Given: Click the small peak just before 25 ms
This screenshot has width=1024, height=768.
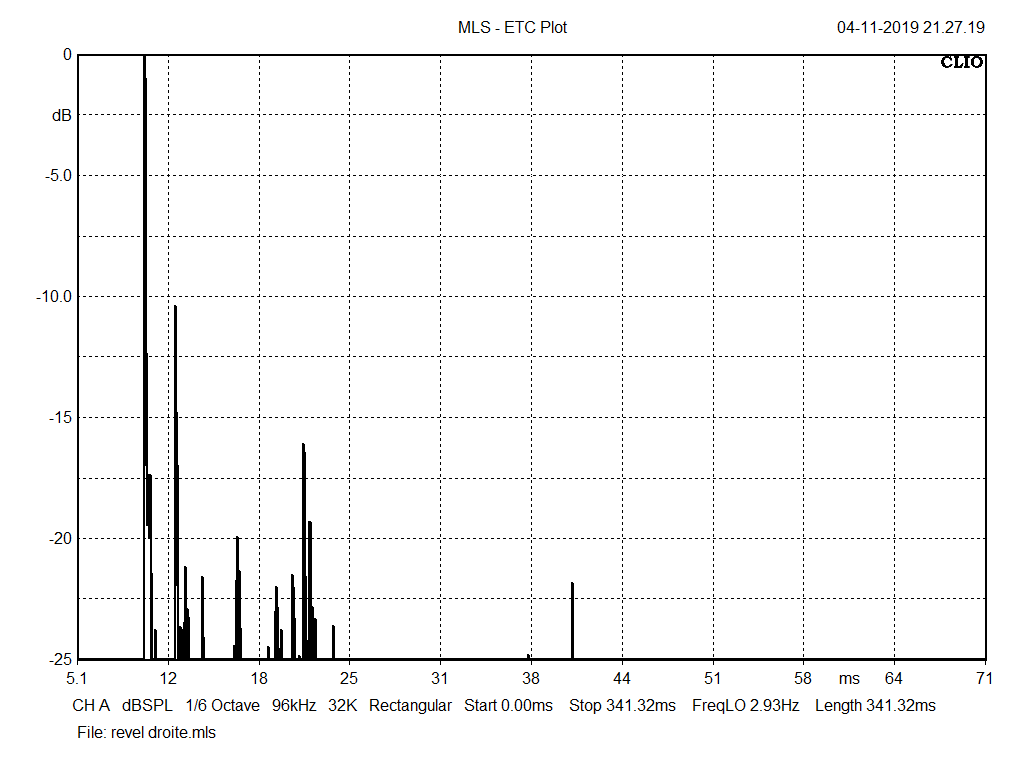Looking at the screenshot, I should coord(333,642).
